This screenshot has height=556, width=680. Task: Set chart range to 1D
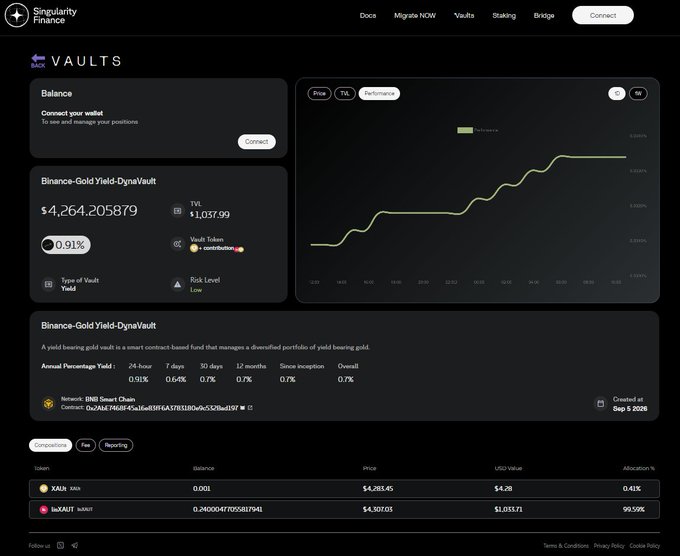617,93
